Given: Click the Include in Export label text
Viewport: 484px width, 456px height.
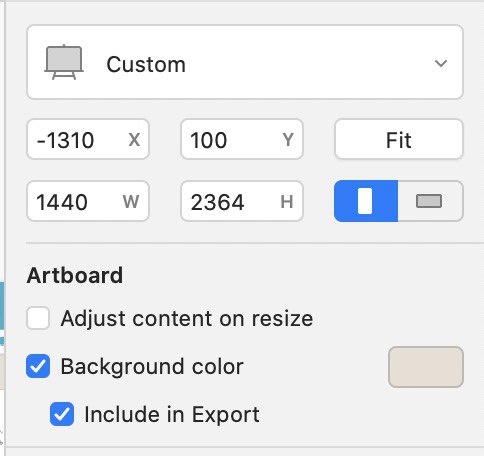Looking at the screenshot, I should tap(172, 414).
